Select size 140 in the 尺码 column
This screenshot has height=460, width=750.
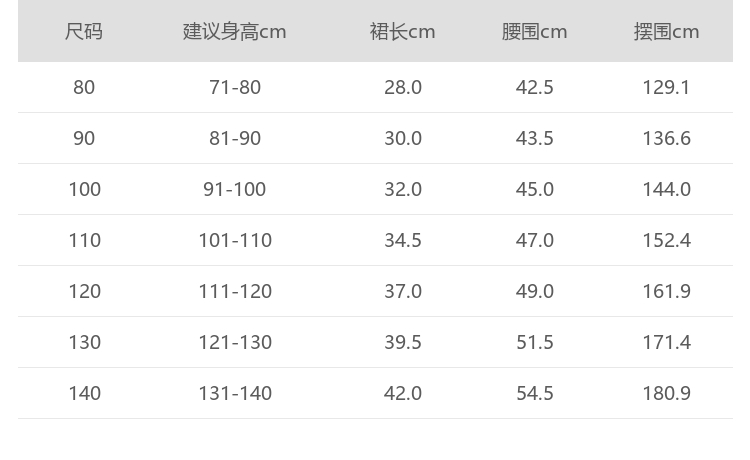pyautogui.click(x=84, y=393)
